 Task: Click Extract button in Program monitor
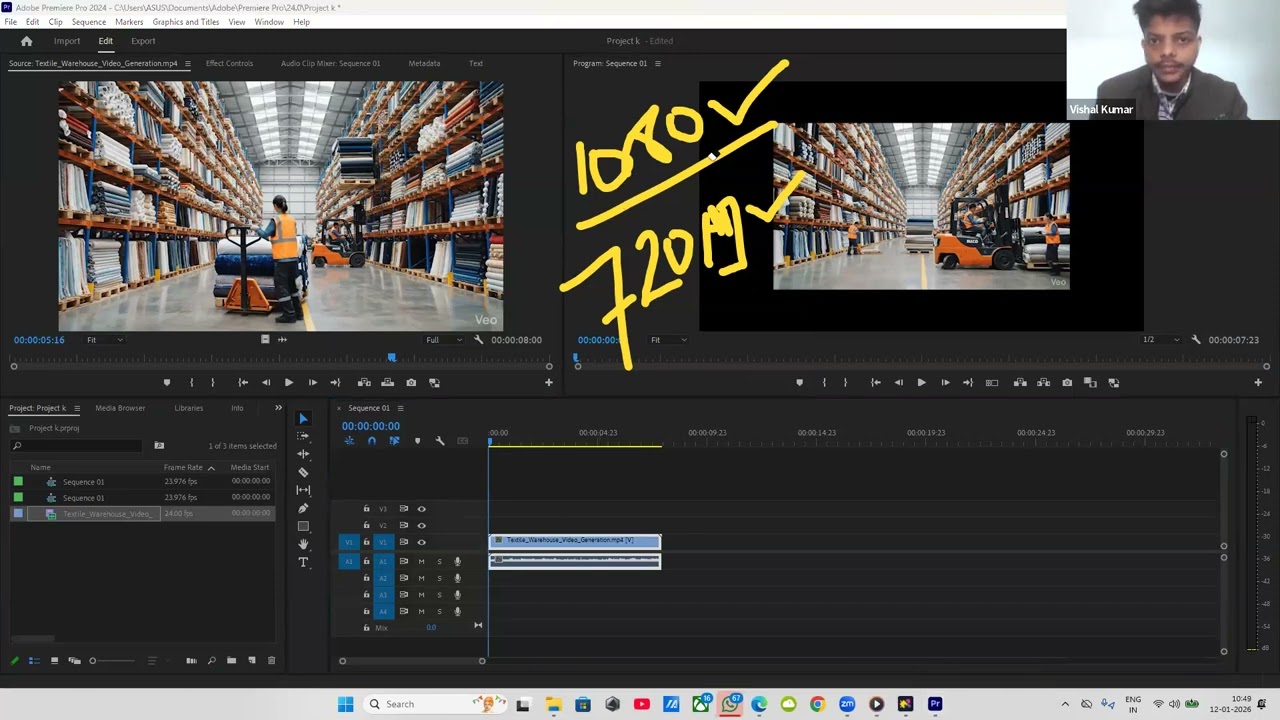tap(1043, 383)
